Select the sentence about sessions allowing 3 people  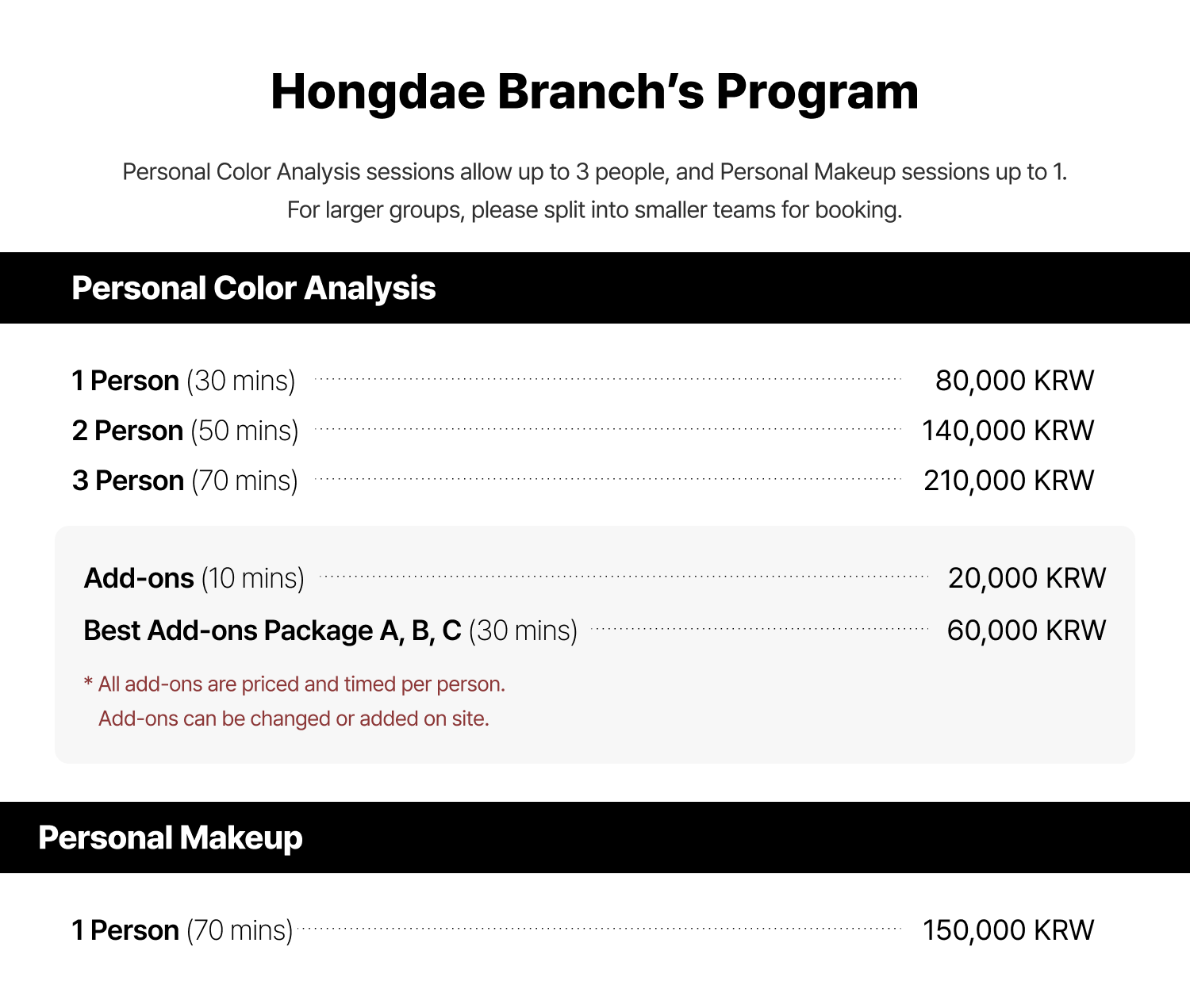(x=594, y=172)
